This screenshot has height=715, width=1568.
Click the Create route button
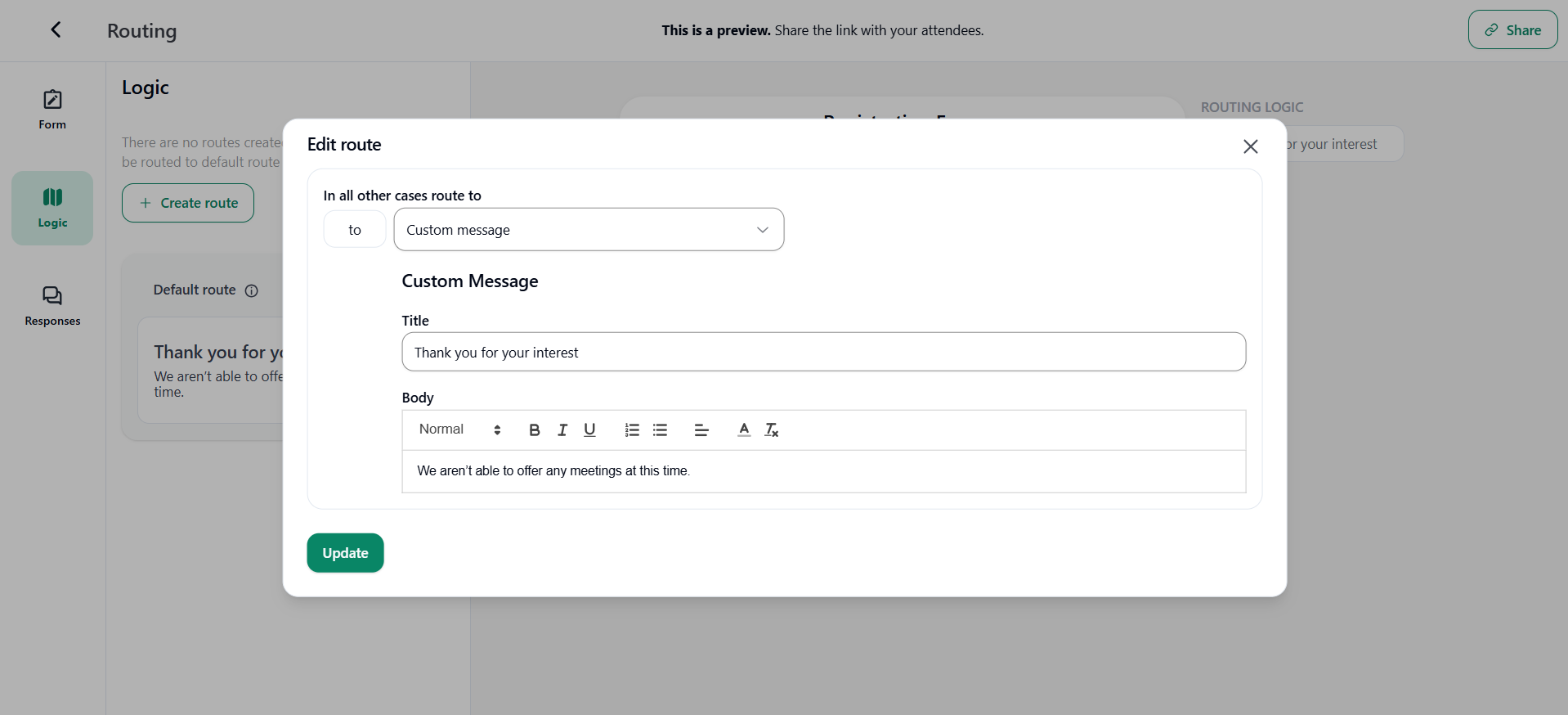pyautogui.click(x=188, y=203)
